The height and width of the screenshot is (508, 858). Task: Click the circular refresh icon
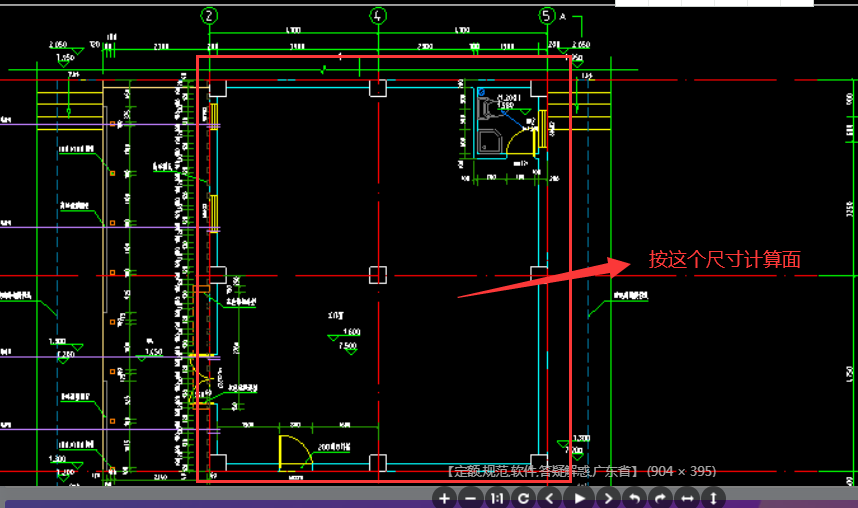click(x=524, y=499)
